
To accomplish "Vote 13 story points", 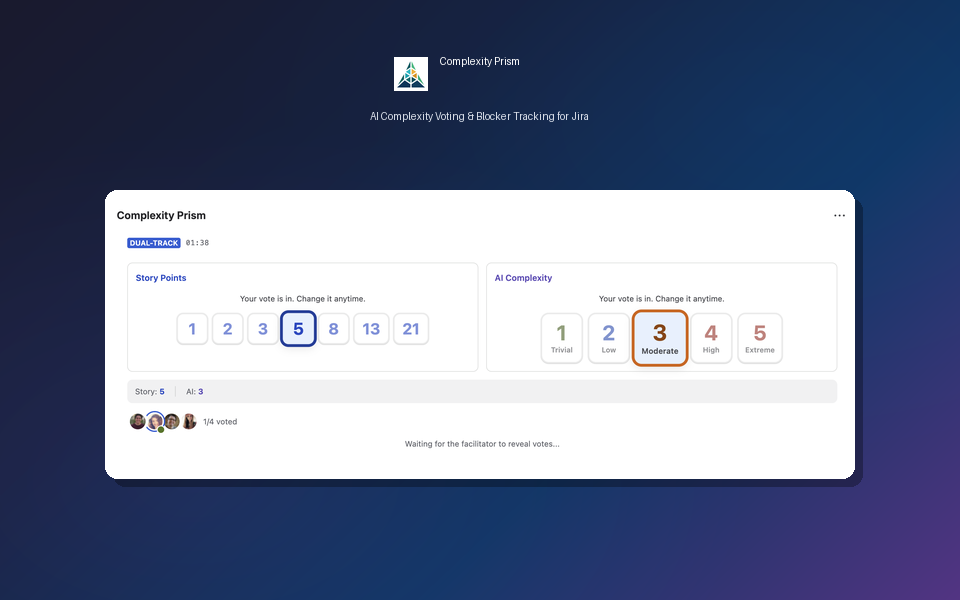I will (x=371, y=329).
